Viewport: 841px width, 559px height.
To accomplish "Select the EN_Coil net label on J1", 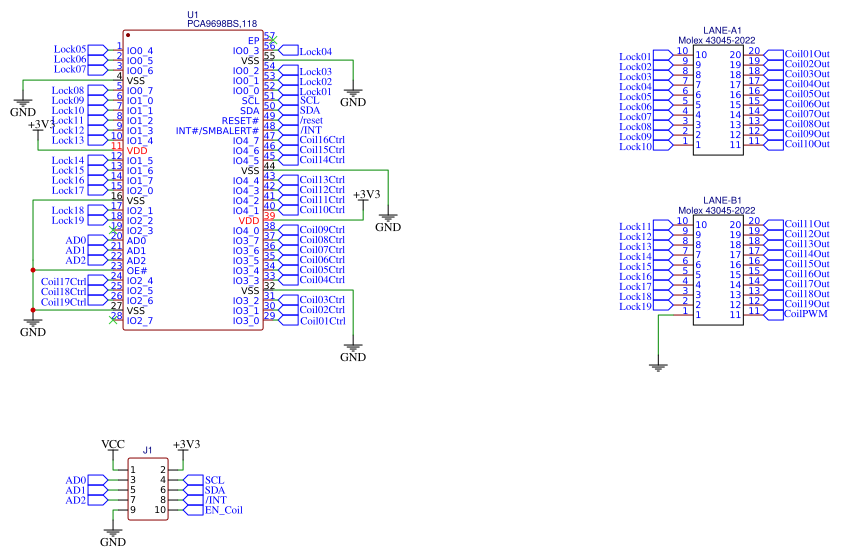I will pyautogui.click(x=224, y=510).
